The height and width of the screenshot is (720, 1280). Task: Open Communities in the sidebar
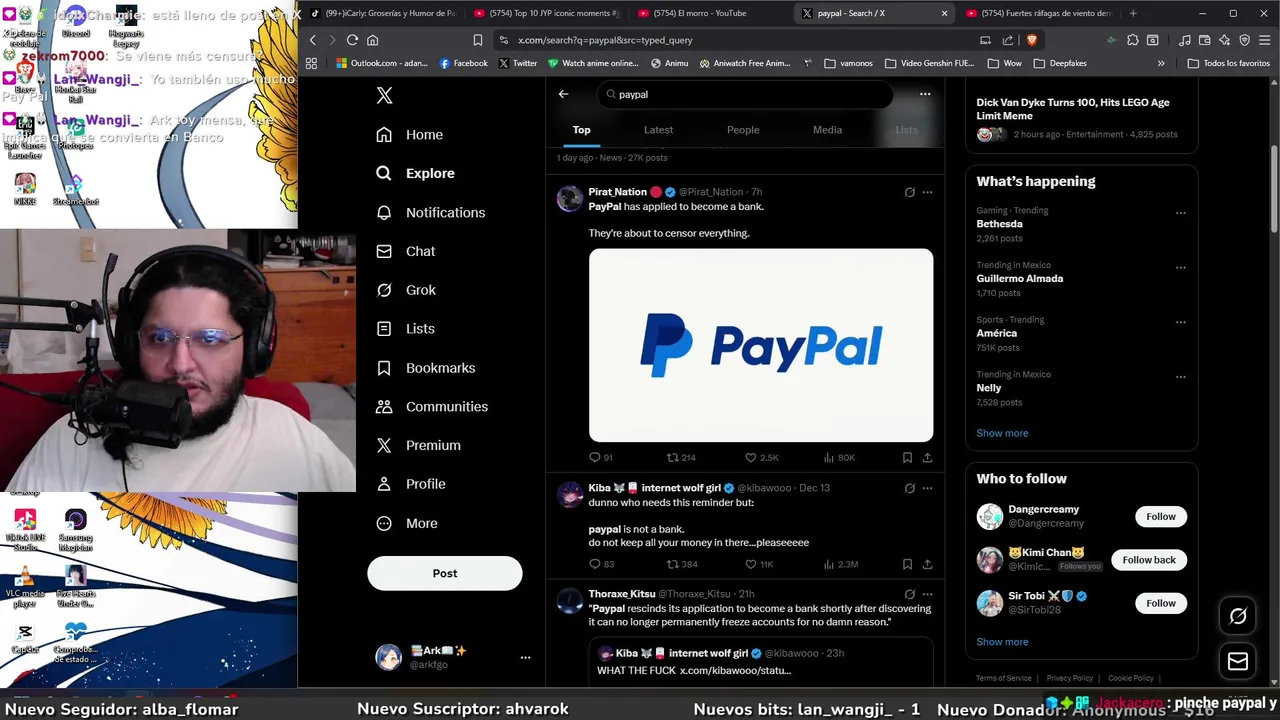432,407
